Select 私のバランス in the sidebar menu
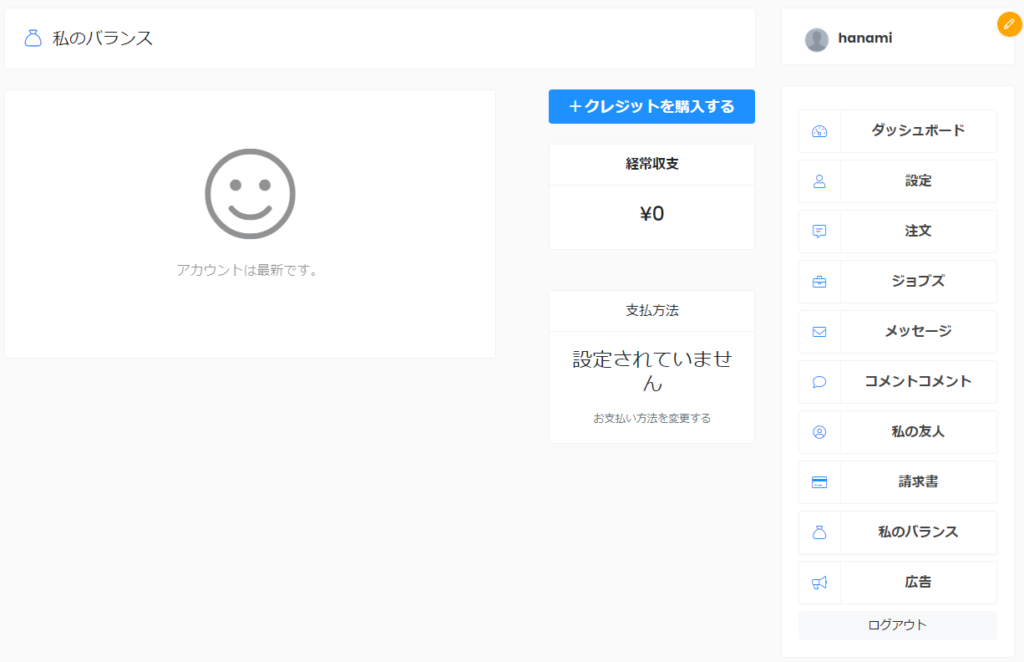The height and width of the screenshot is (662, 1024). (917, 532)
